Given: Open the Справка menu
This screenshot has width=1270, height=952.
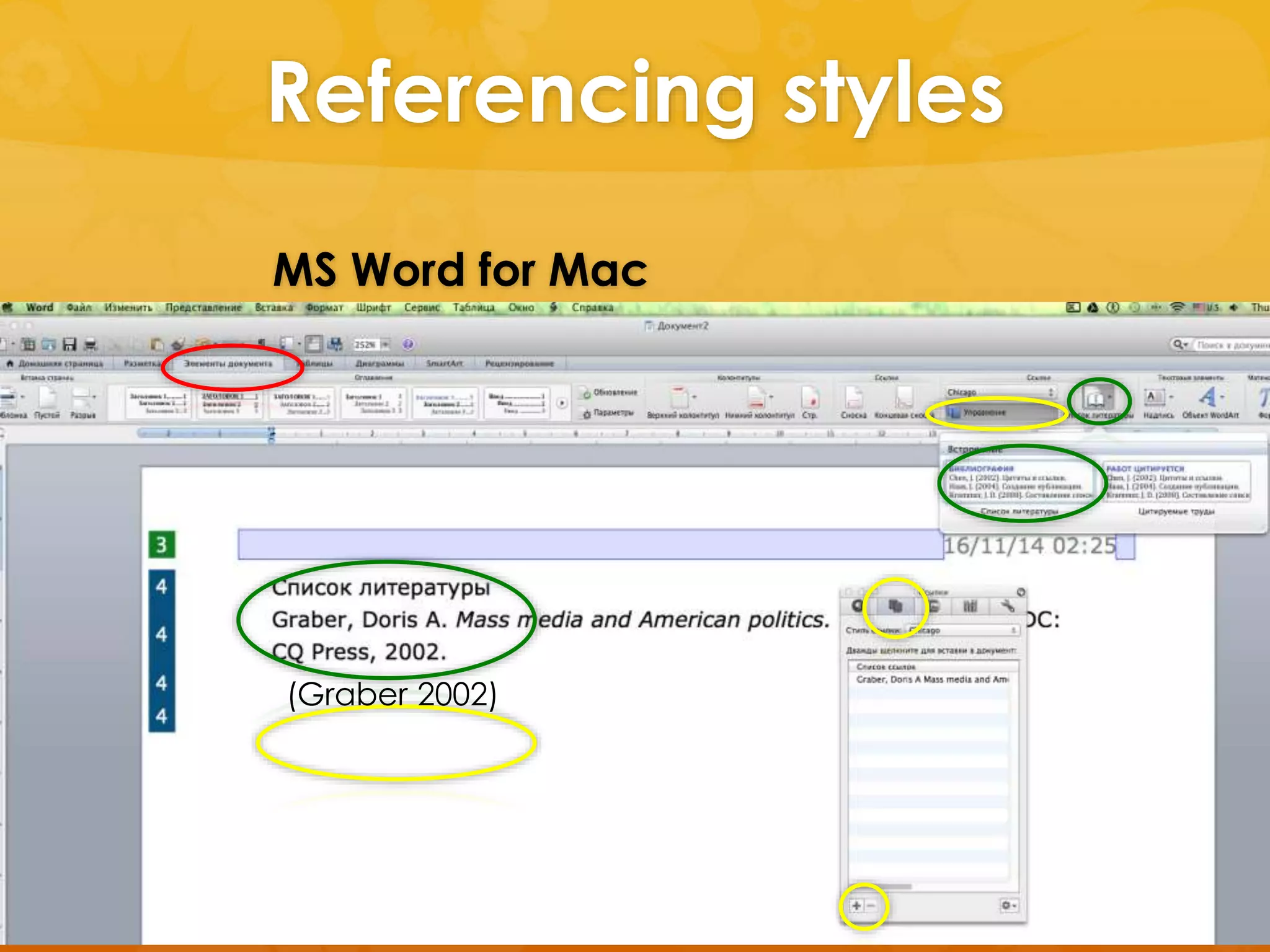Looking at the screenshot, I should [592, 307].
